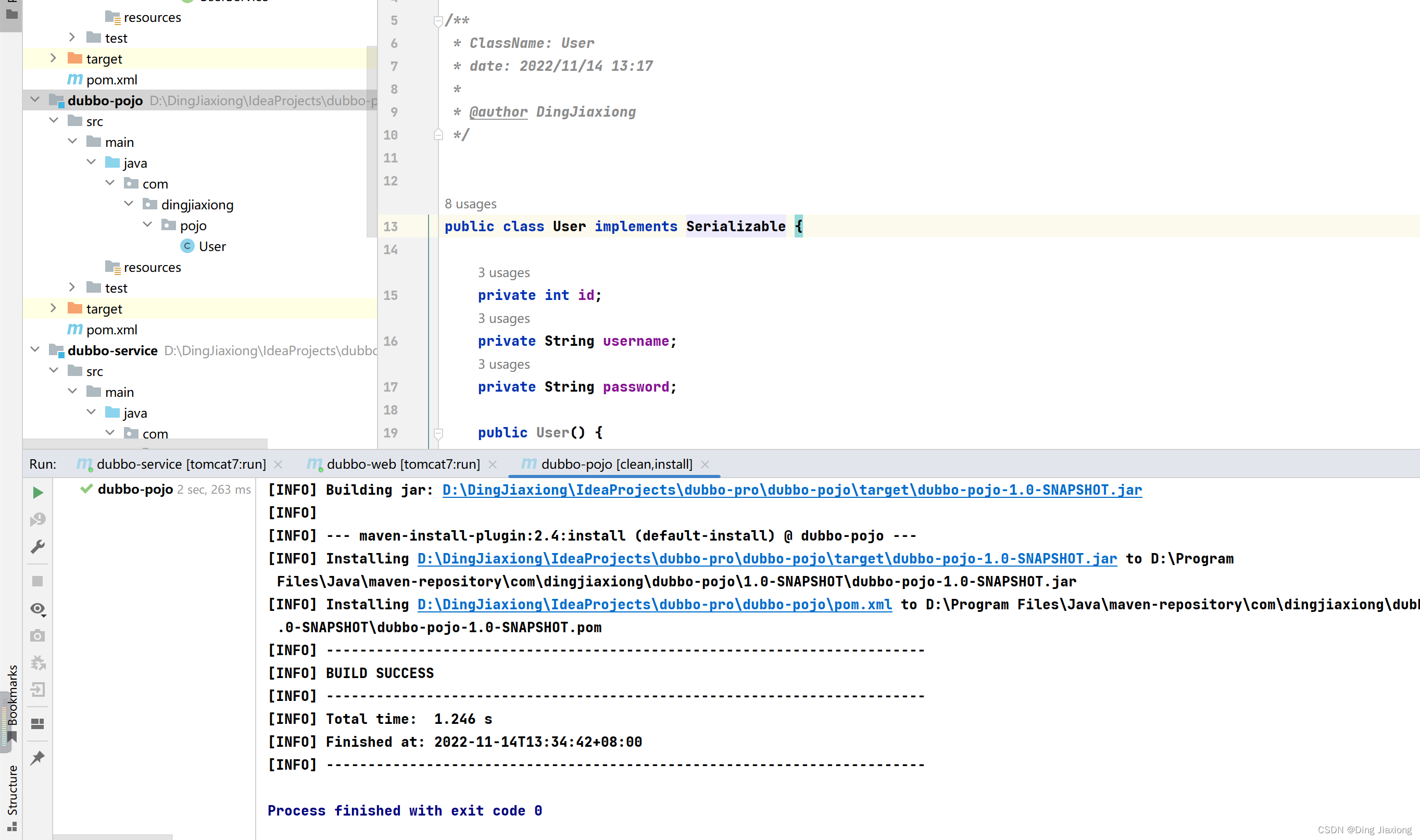Open the Project tool window folder icon

(11, 14)
